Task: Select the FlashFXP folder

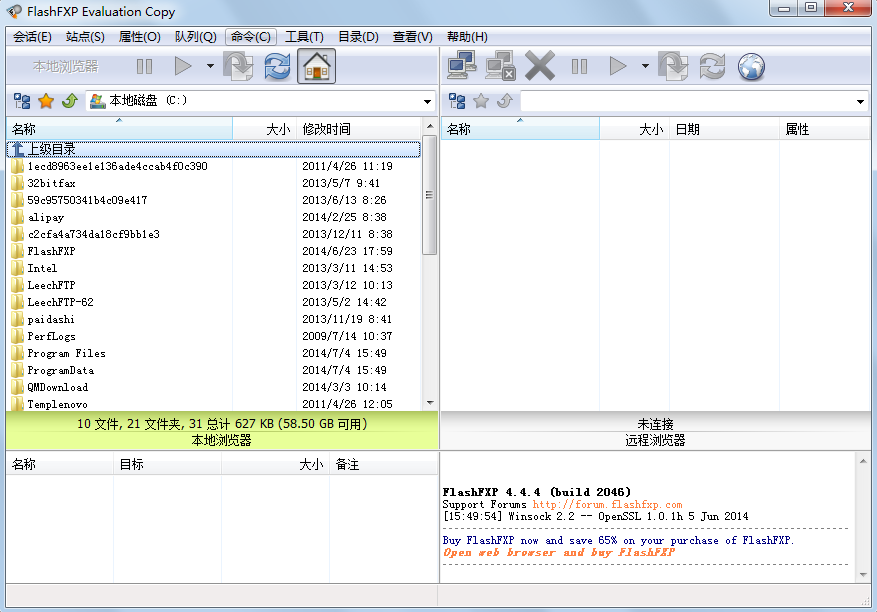Action: (x=214, y=251)
